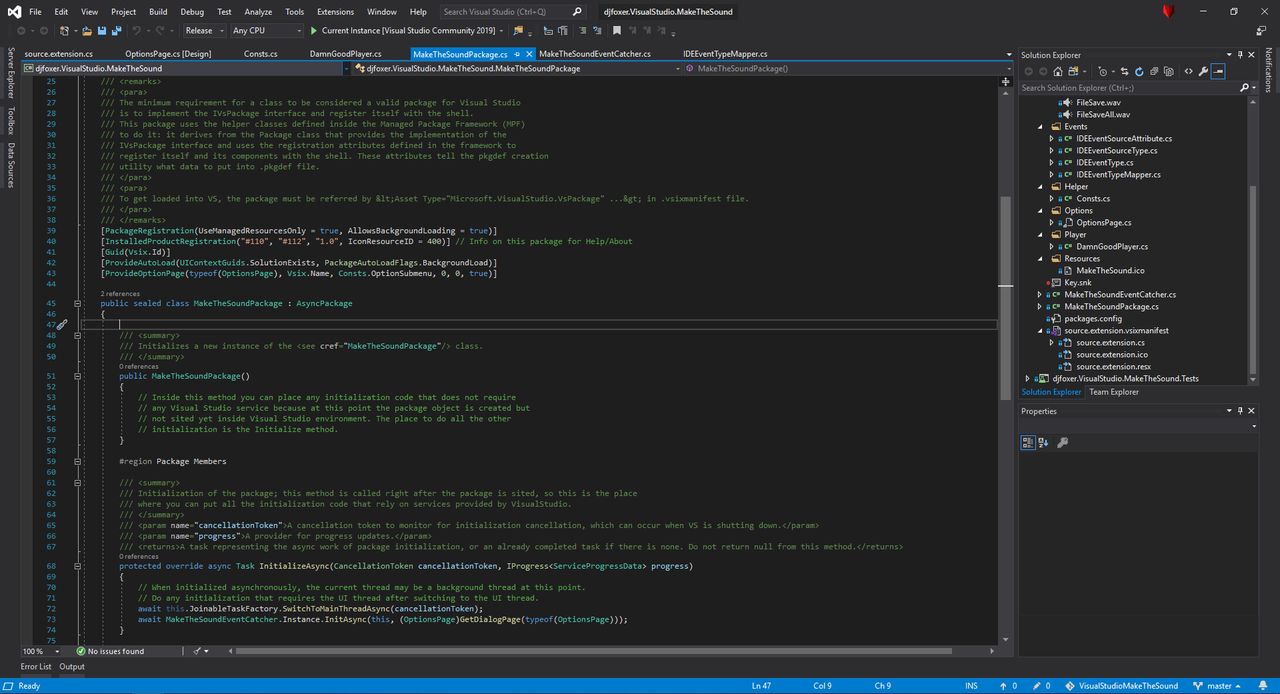
Task: Click the Undo arrow in the toolbar
Action: pyautogui.click(x=135, y=30)
